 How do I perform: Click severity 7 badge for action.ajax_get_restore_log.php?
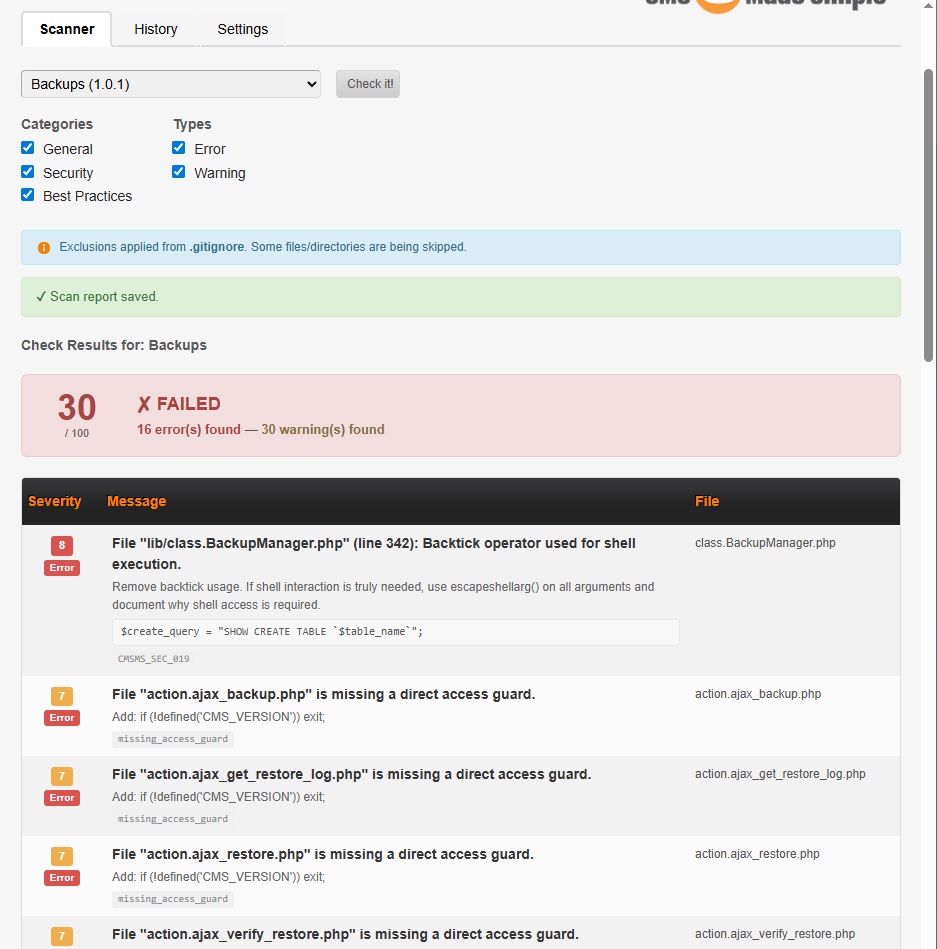pos(62,776)
